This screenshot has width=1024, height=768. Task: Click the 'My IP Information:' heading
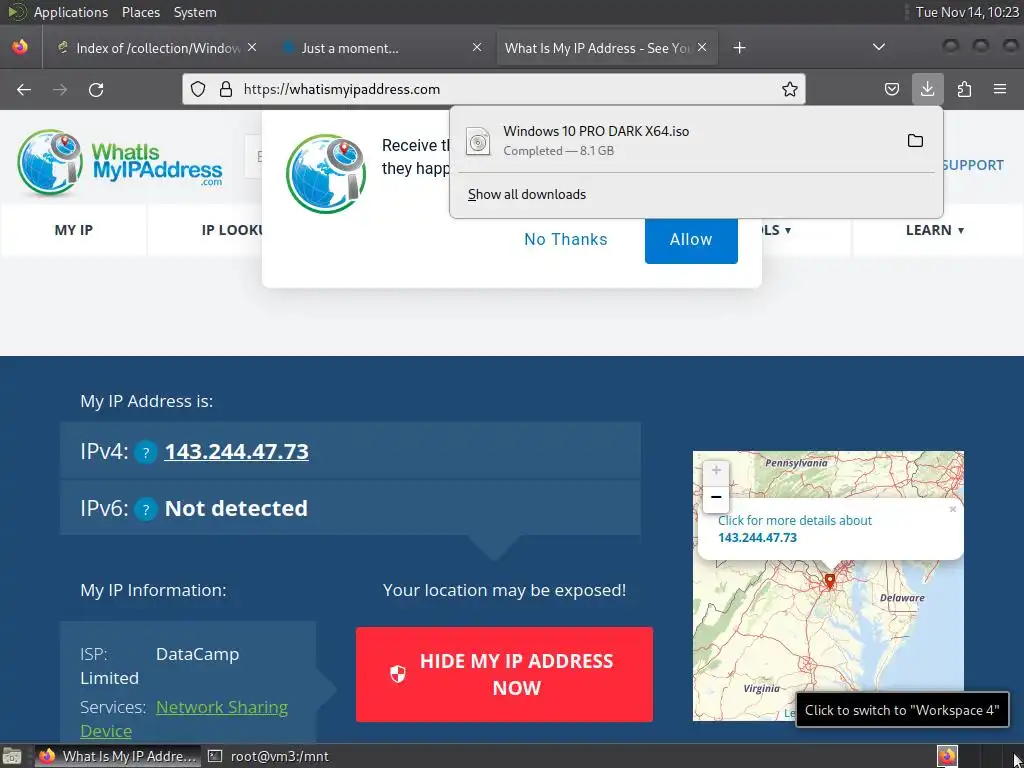153,590
